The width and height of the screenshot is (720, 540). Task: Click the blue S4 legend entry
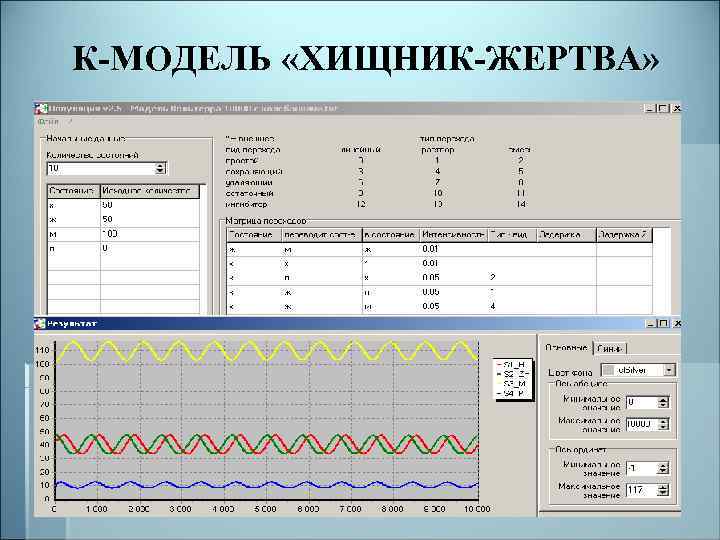point(512,394)
